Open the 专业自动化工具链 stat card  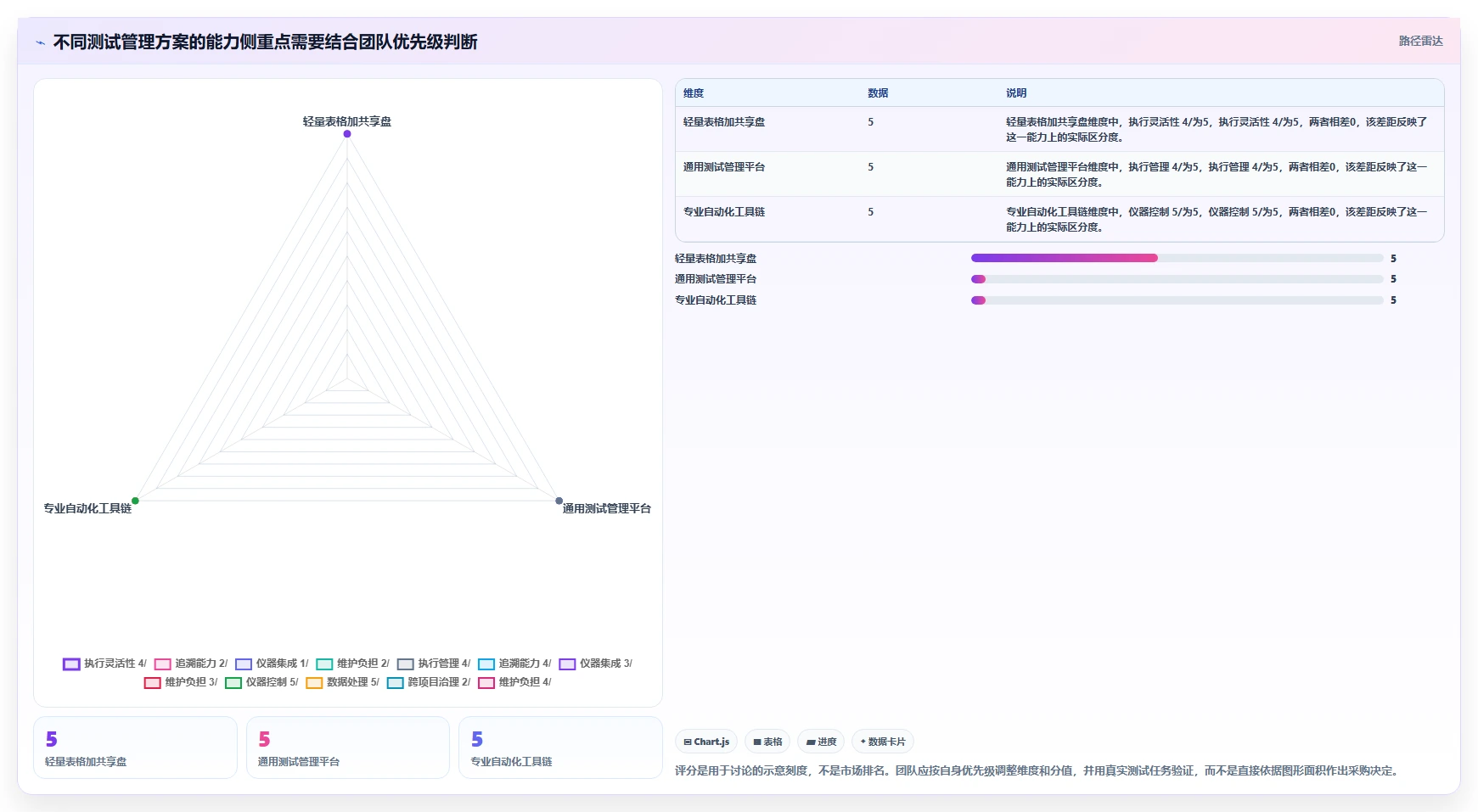(x=560, y=748)
